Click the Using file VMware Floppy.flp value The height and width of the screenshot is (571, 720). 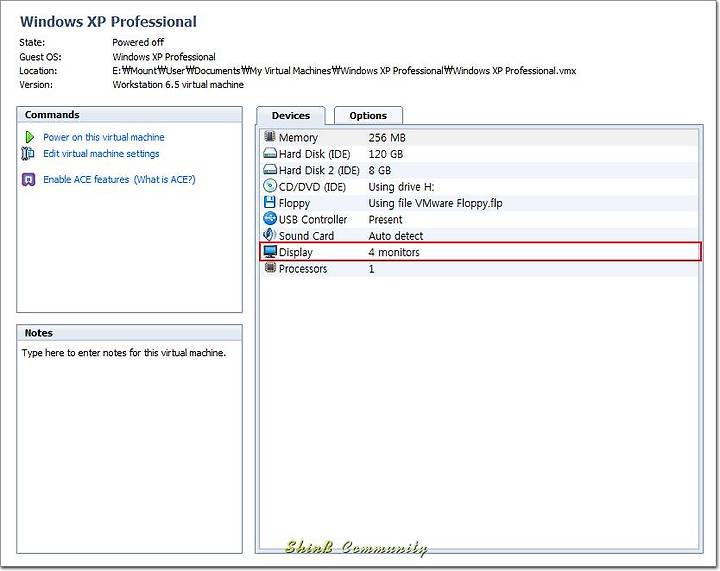435,203
